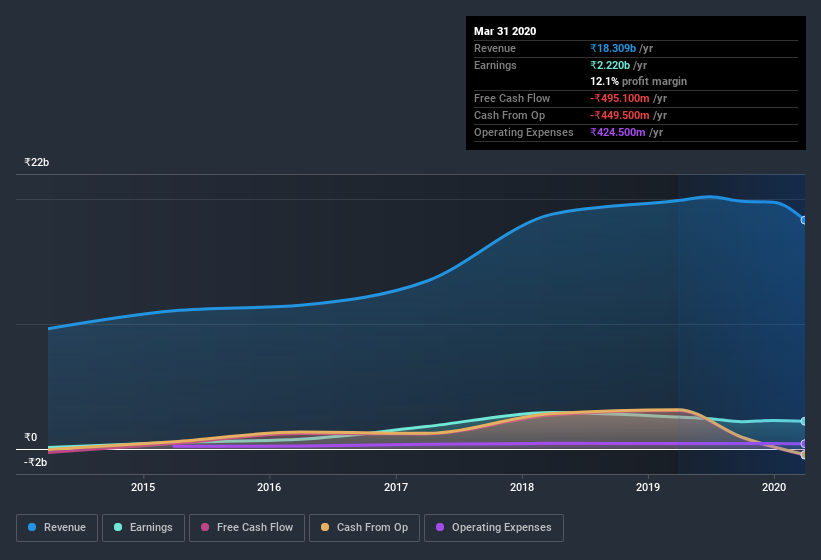The height and width of the screenshot is (560, 821).
Task: Click the Earnings endpoint marker
Action: (x=804, y=421)
